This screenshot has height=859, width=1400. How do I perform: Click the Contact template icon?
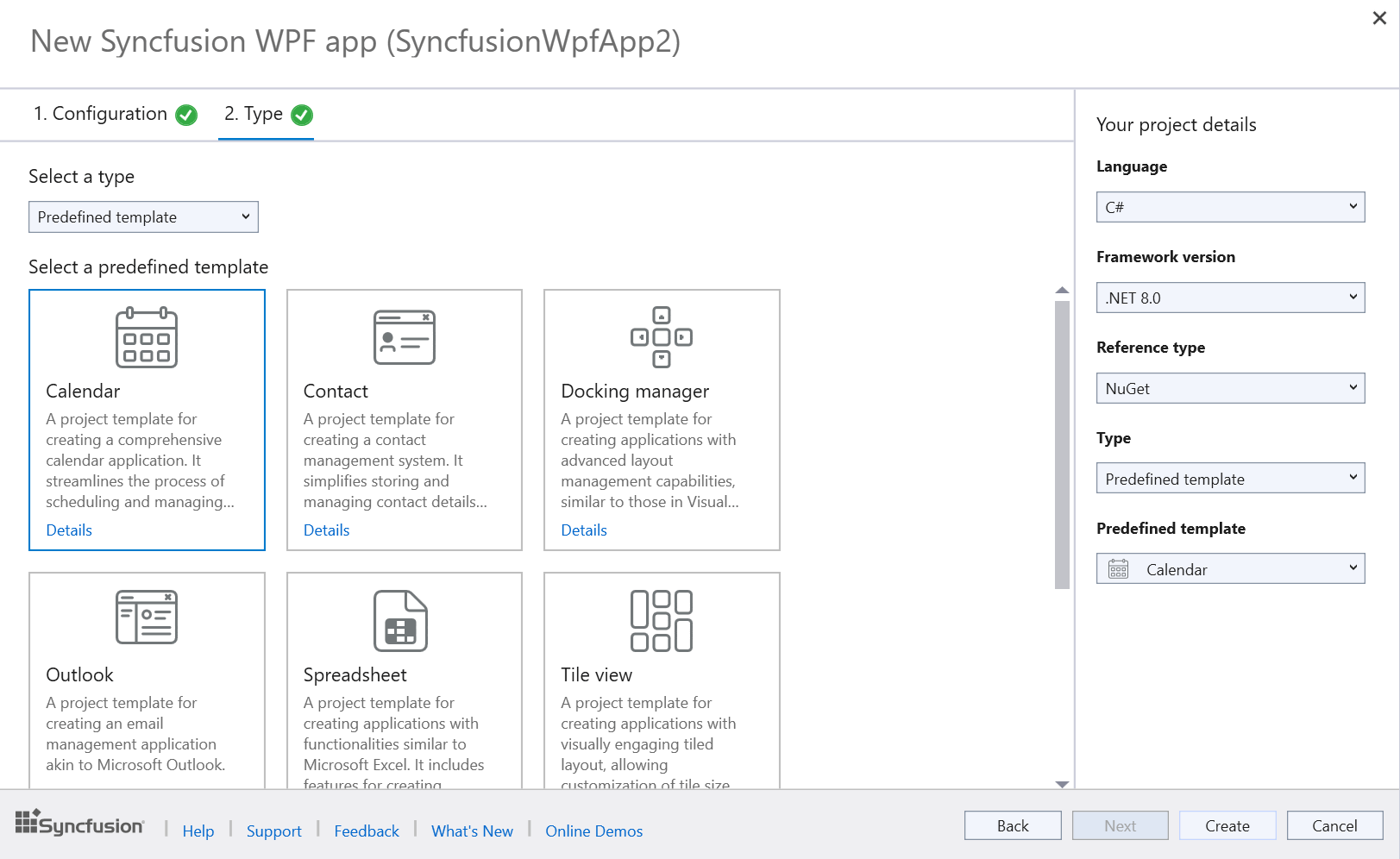click(x=405, y=337)
